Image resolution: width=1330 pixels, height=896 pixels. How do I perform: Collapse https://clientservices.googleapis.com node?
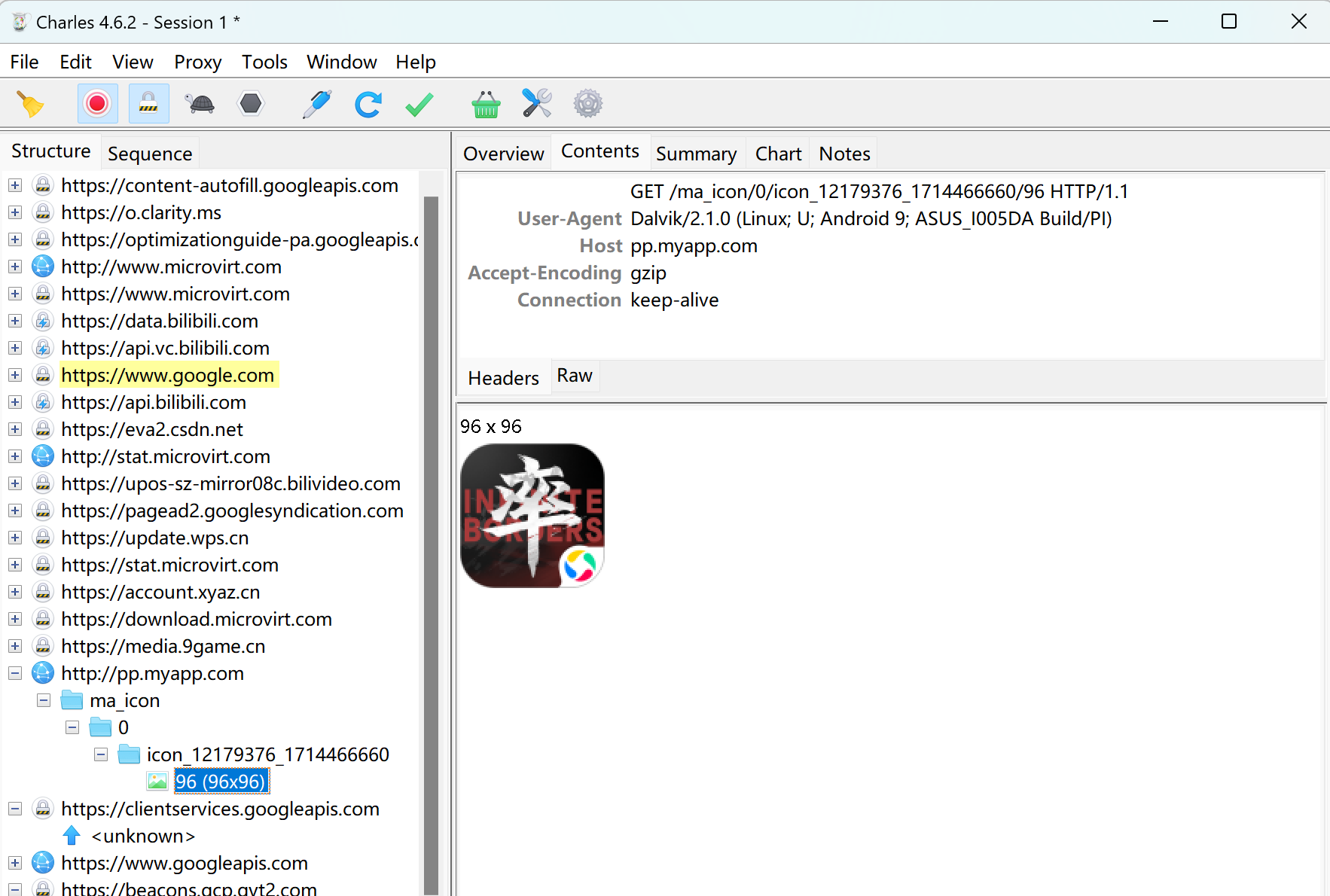pyautogui.click(x=15, y=809)
